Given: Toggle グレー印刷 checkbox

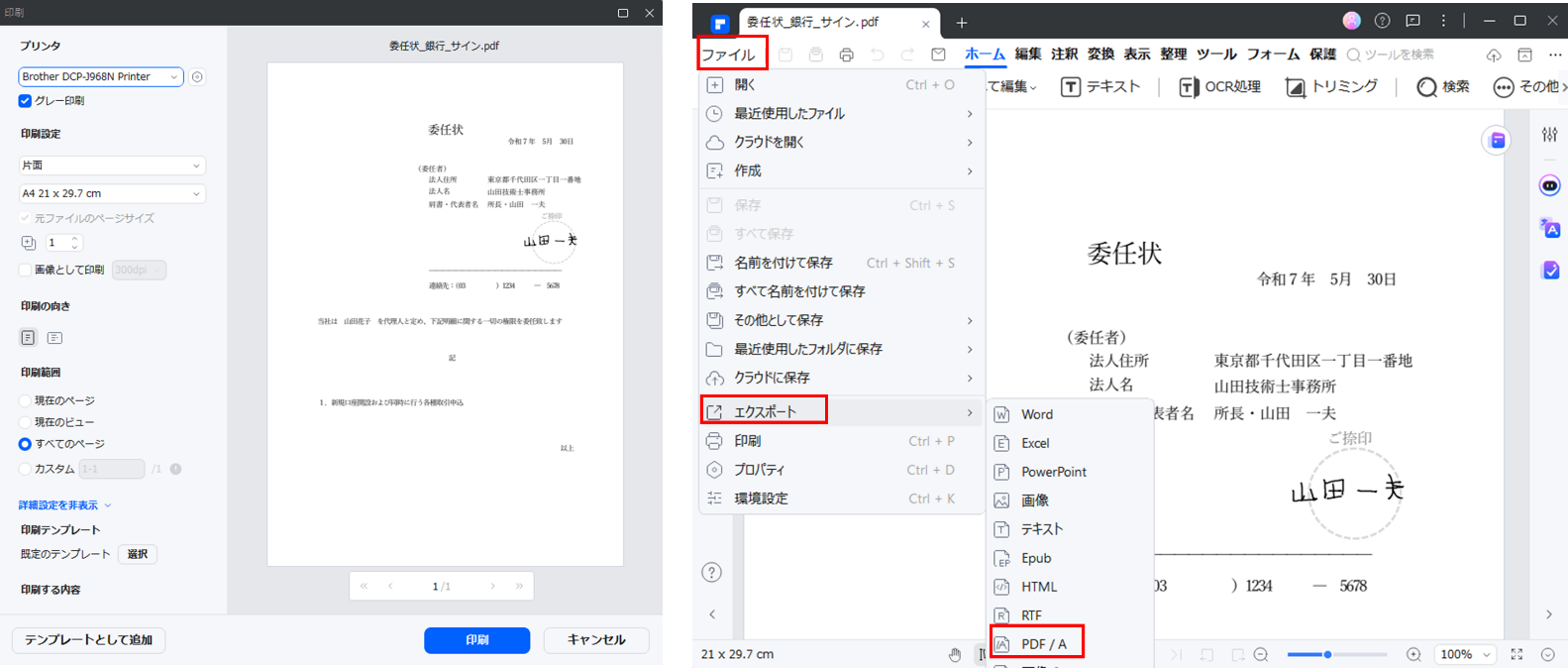Looking at the screenshot, I should tap(25, 101).
